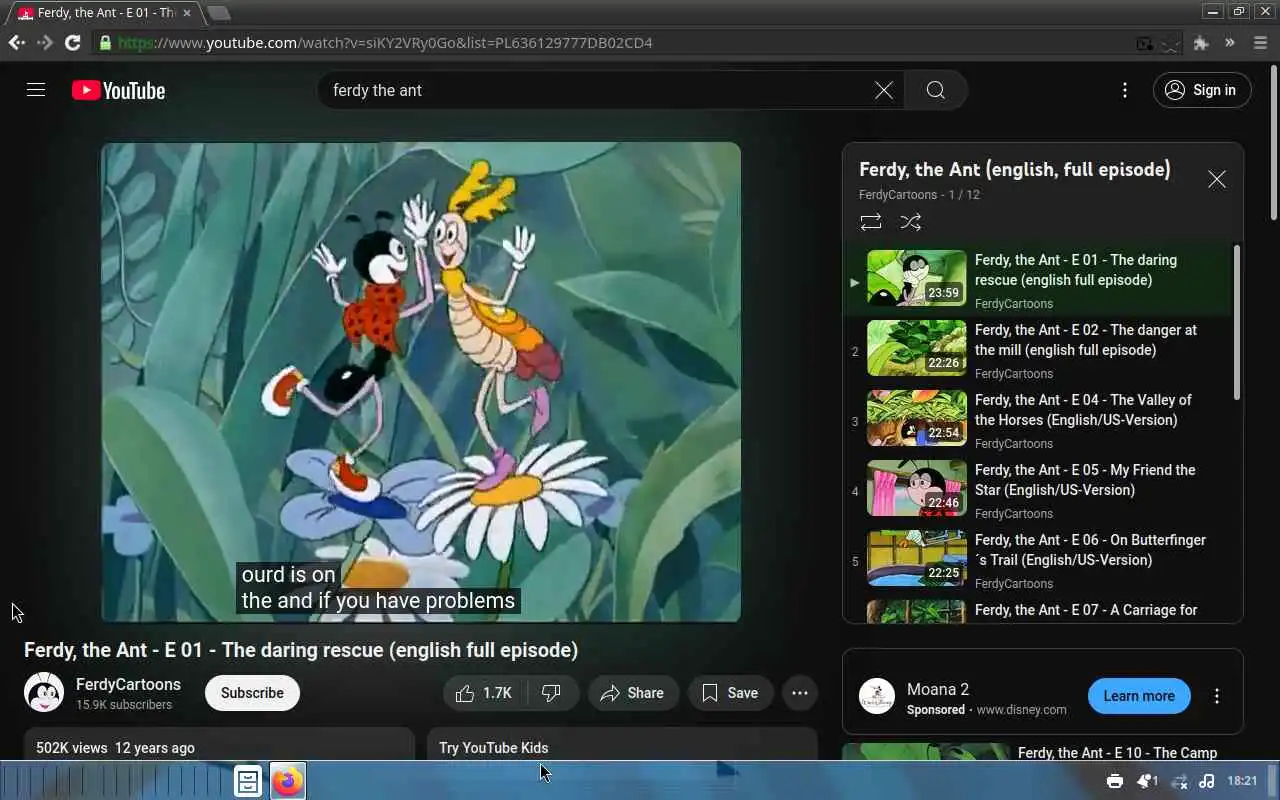Toggle loop playlist
Screen dimensions: 1280x800
[x=871, y=222]
